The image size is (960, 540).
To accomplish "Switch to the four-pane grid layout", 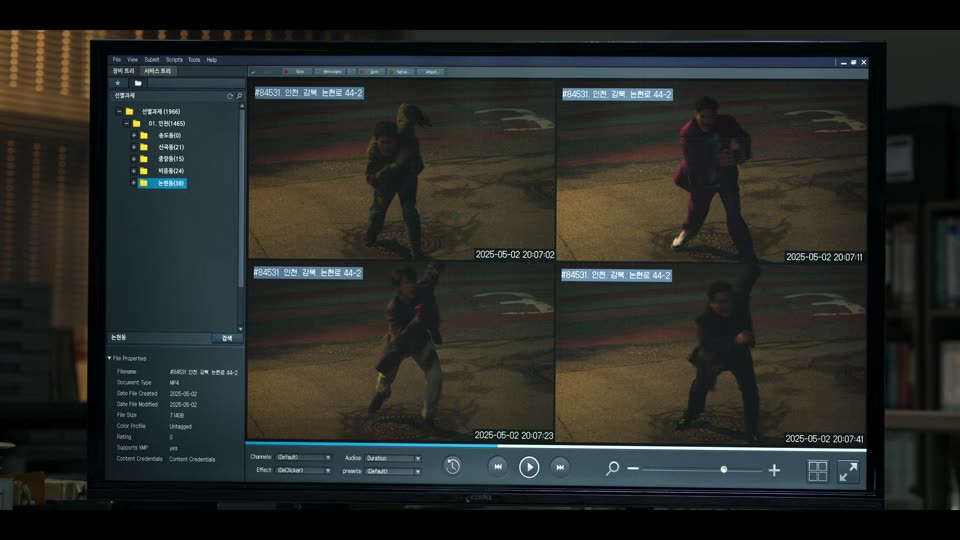I will [x=818, y=471].
